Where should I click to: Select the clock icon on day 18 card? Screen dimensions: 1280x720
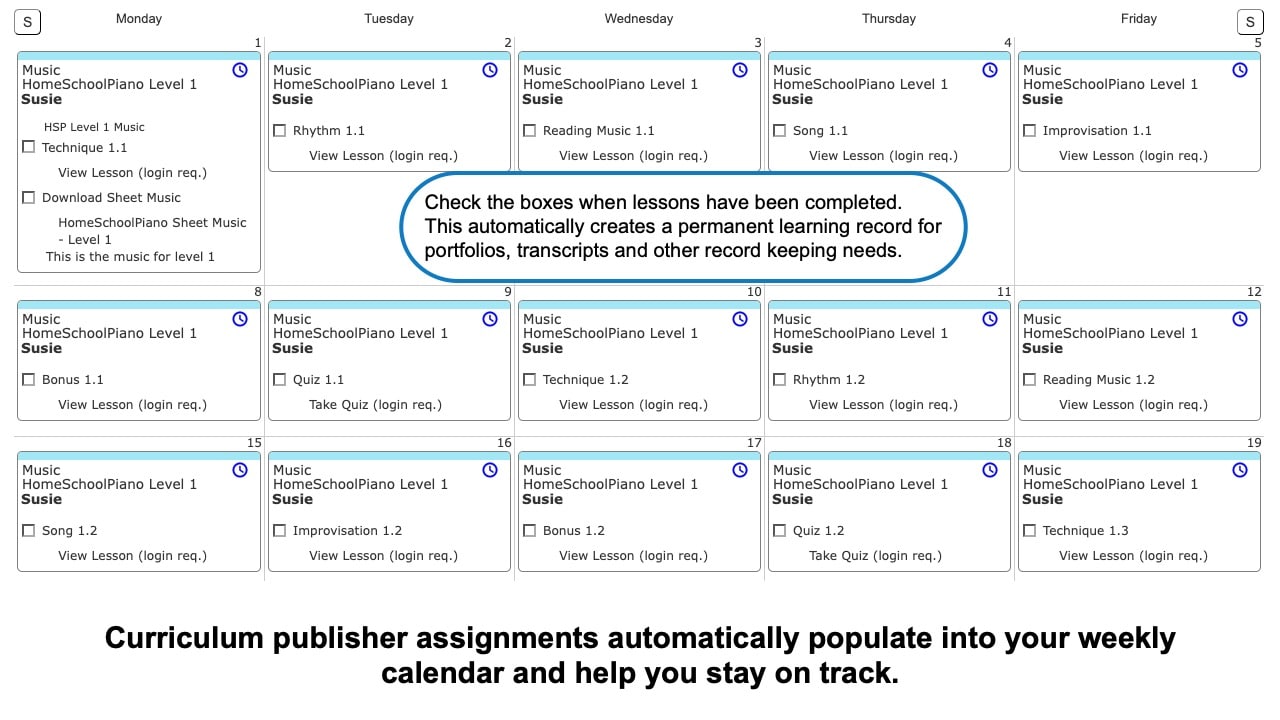point(990,470)
